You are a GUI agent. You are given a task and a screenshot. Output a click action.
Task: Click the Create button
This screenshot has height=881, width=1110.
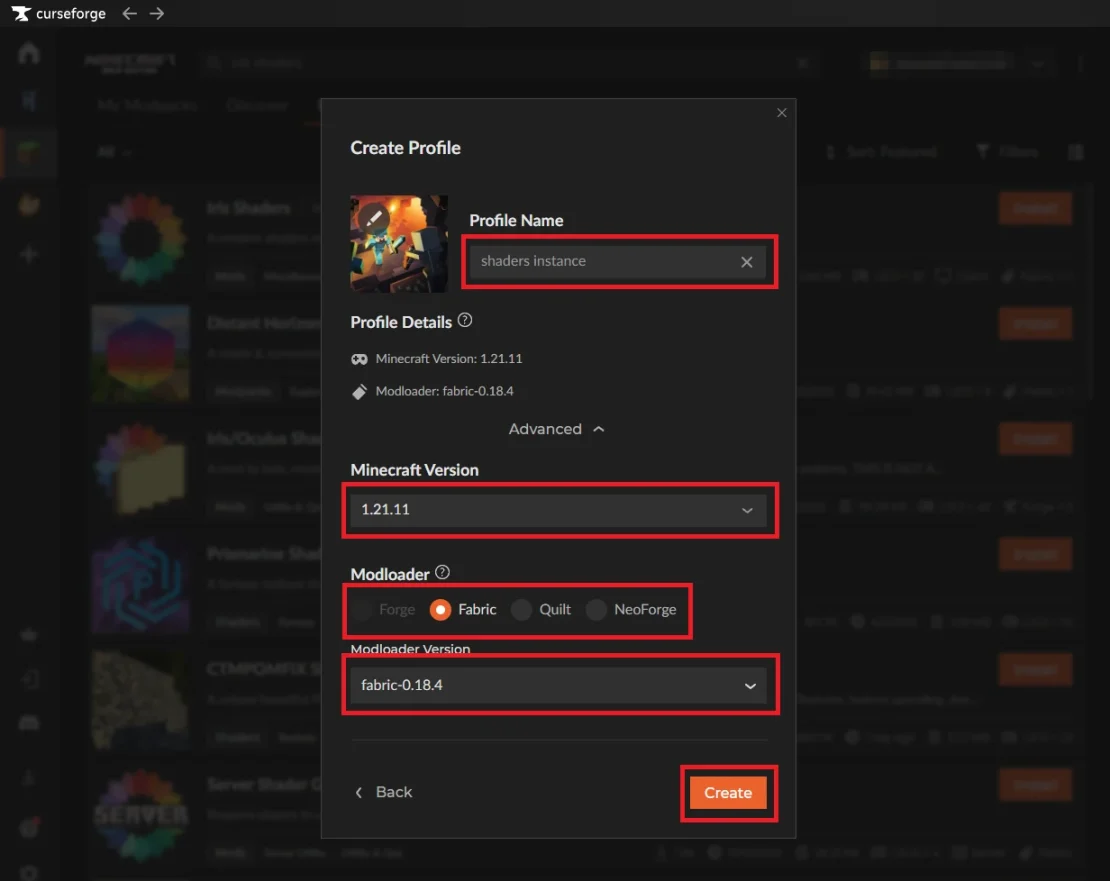tap(728, 793)
